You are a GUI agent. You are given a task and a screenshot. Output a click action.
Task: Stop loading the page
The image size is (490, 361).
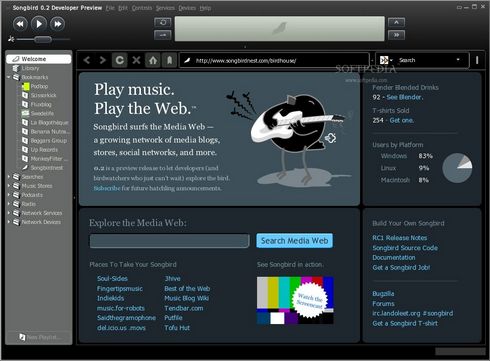coord(136,60)
